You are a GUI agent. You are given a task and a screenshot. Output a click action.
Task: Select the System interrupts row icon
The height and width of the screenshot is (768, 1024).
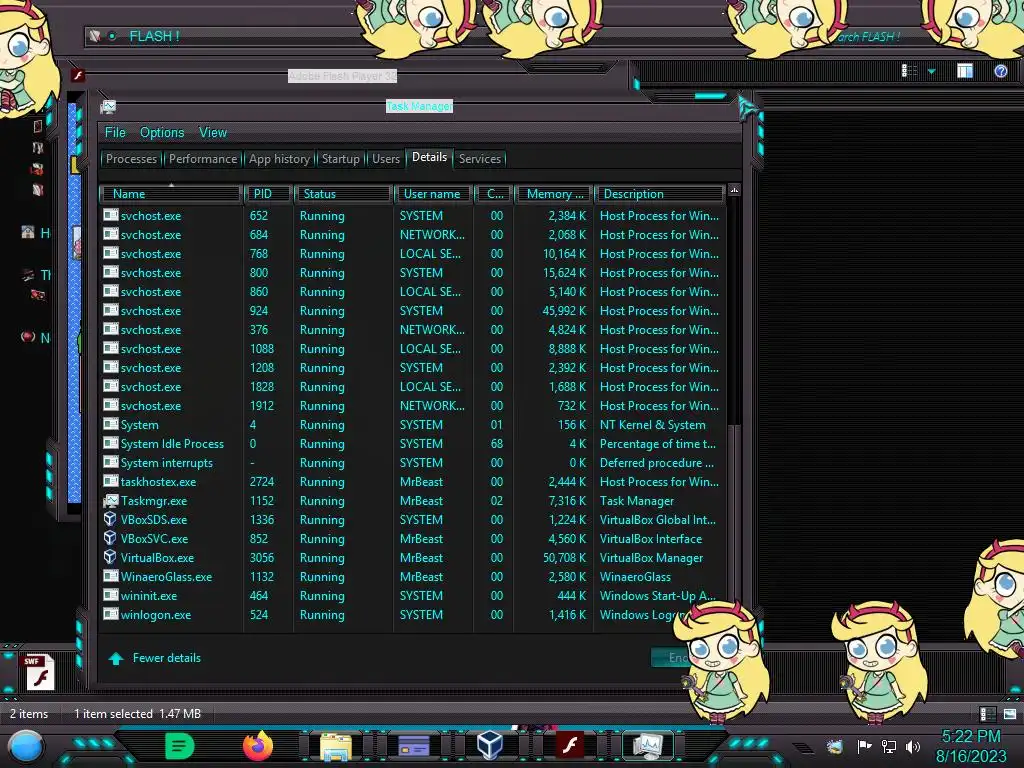pos(110,463)
